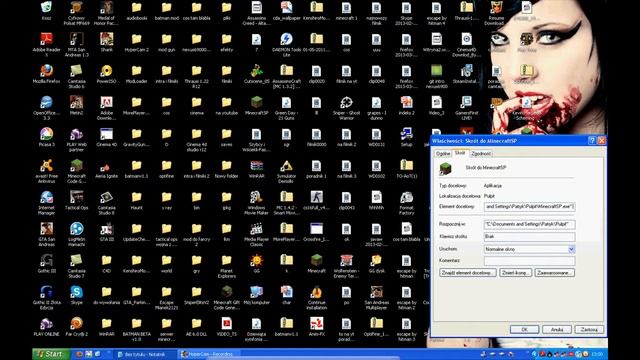The width and height of the screenshot is (640, 360).
Task: Select the Cinema 4D desktop shortcut
Action: pyautogui.click(x=107, y=137)
